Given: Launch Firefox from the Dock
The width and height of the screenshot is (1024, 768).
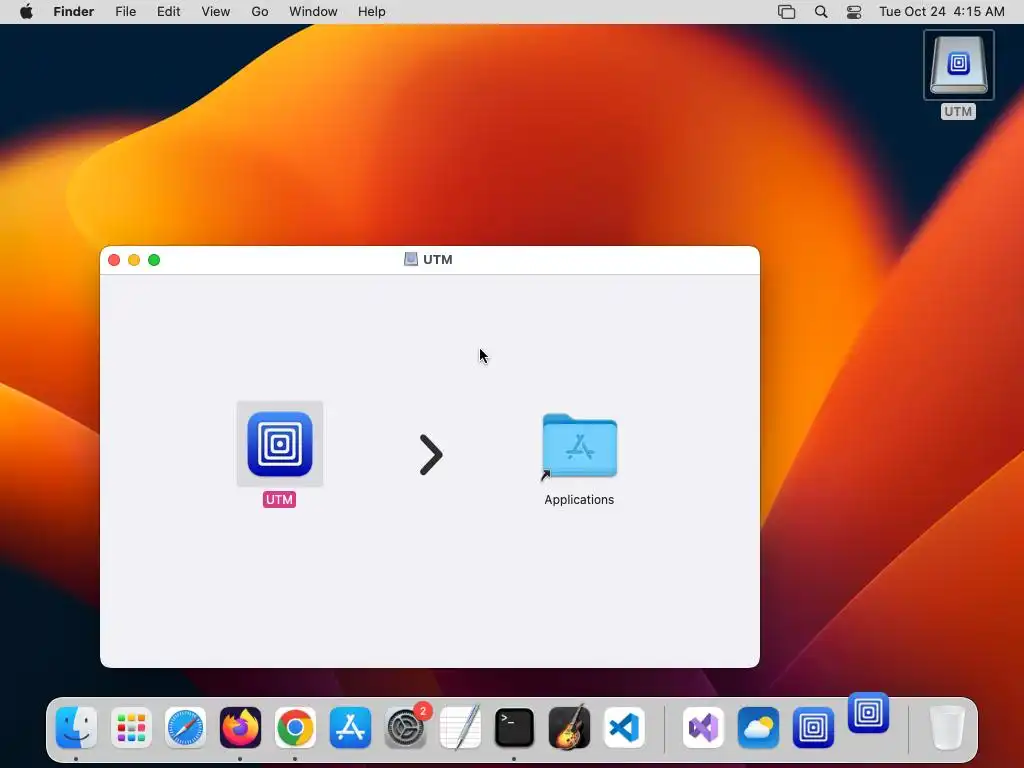Looking at the screenshot, I should point(240,728).
